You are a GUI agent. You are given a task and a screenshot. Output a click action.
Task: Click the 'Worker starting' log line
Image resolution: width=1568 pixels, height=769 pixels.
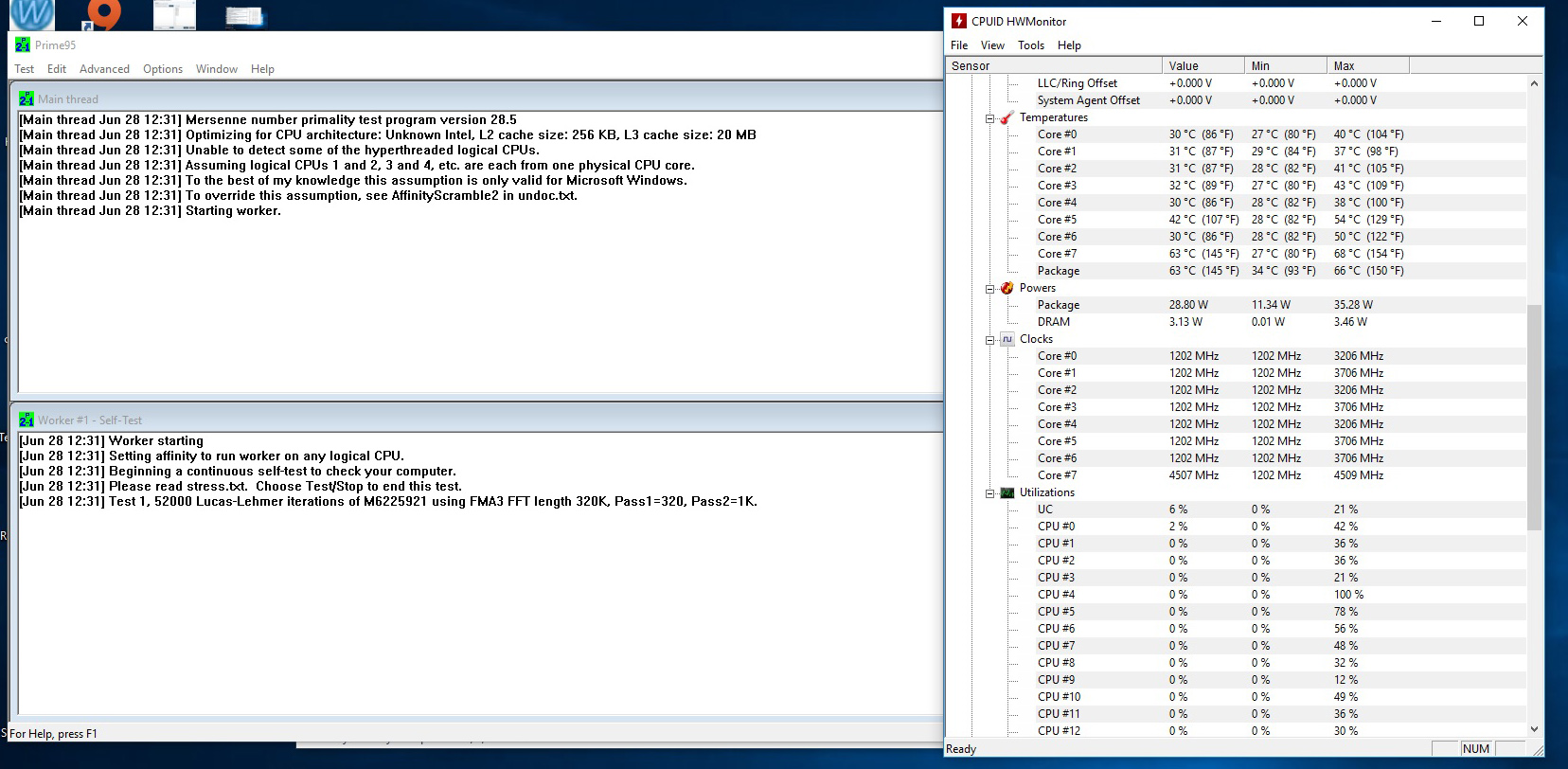[x=111, y=441]
